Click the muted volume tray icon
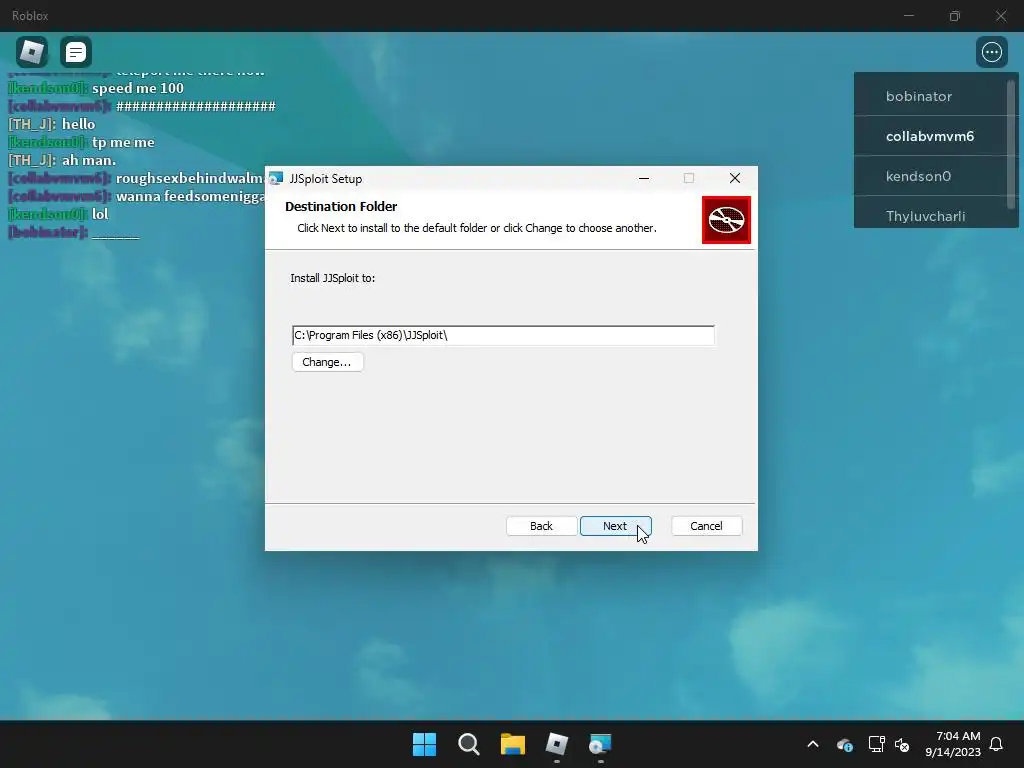The image size is (1024, 768). [x=902, y=744]
